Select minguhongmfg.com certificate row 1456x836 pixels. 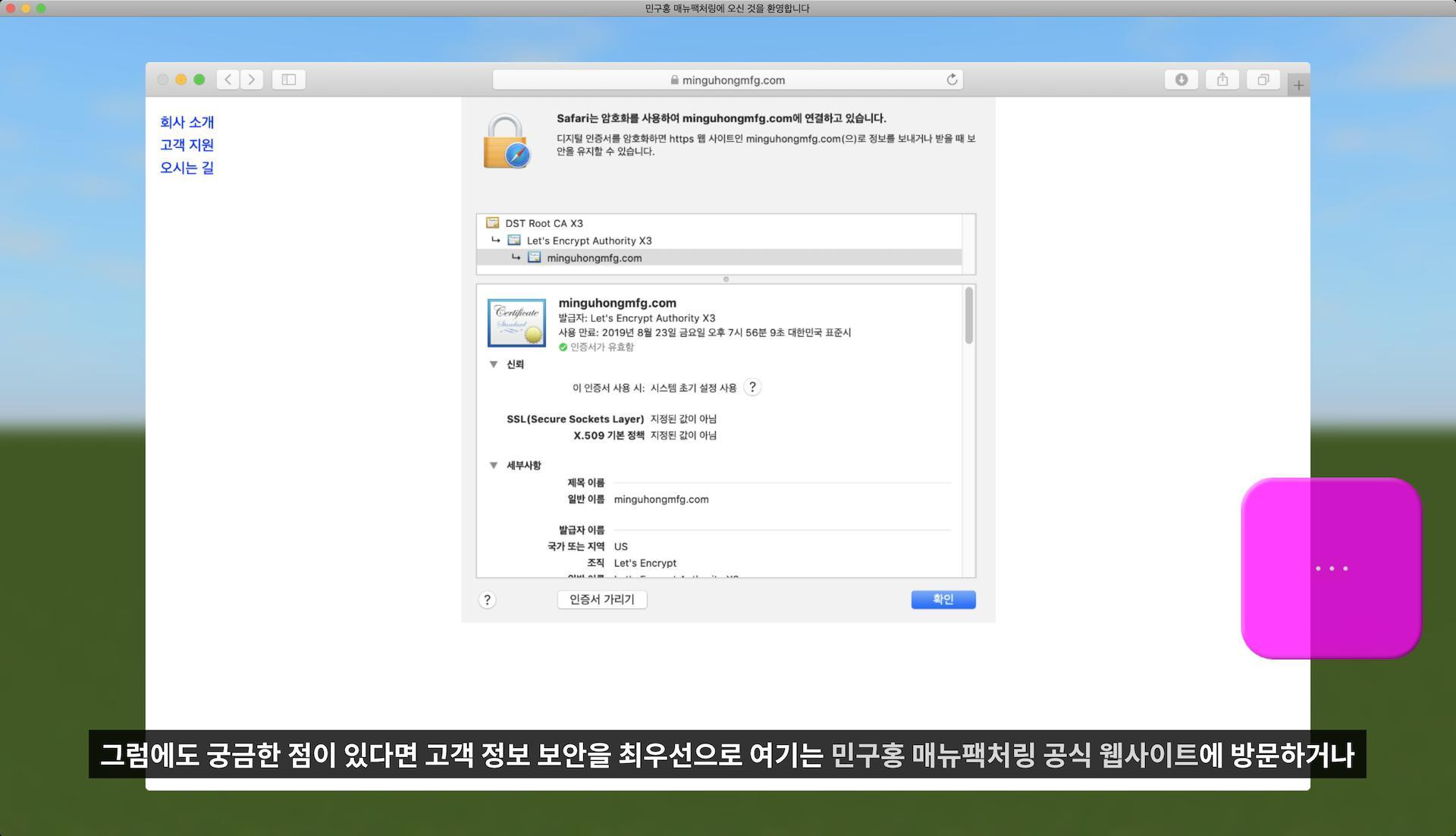[719, 258]
